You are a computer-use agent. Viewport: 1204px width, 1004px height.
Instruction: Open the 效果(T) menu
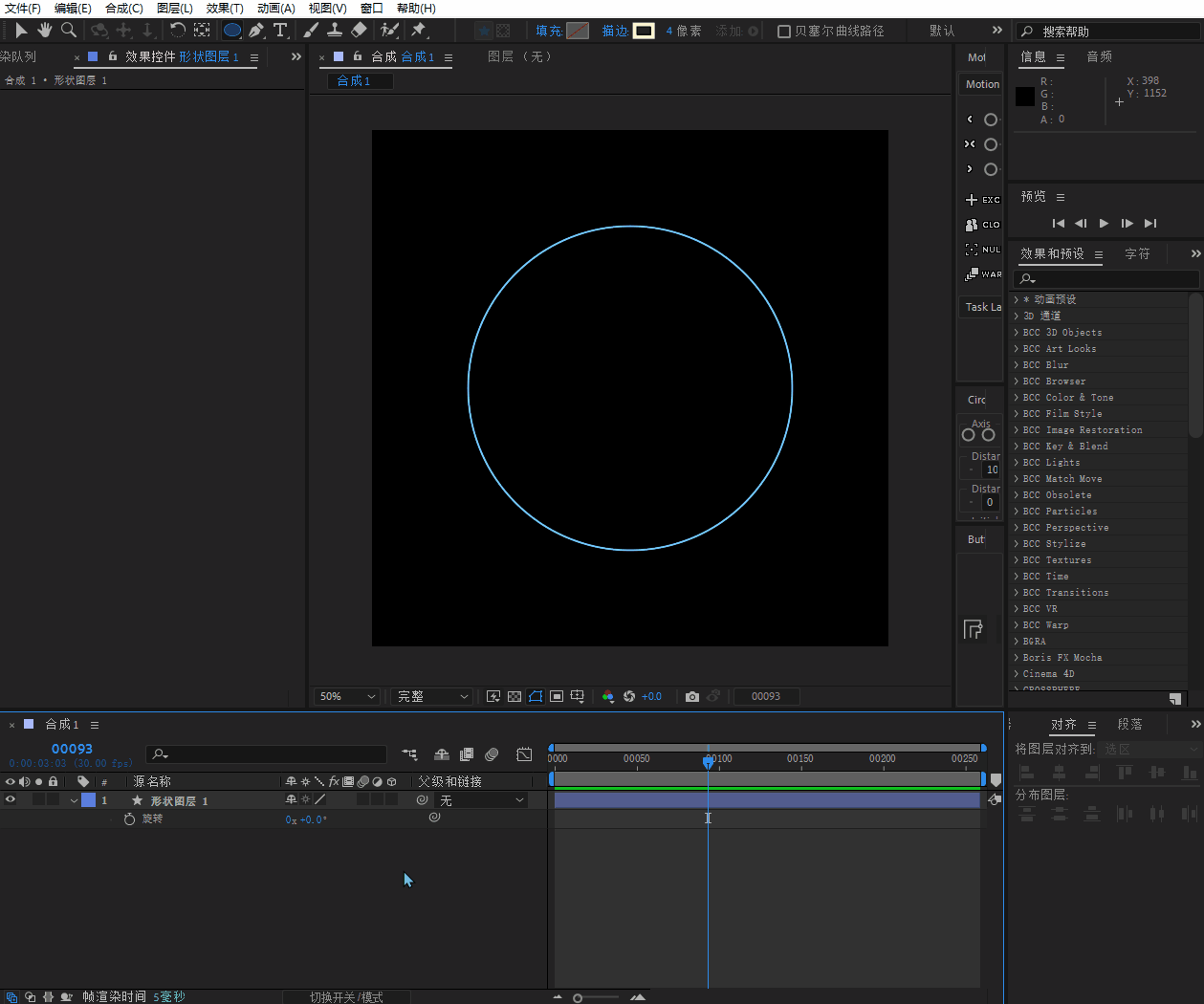(225, 9)
